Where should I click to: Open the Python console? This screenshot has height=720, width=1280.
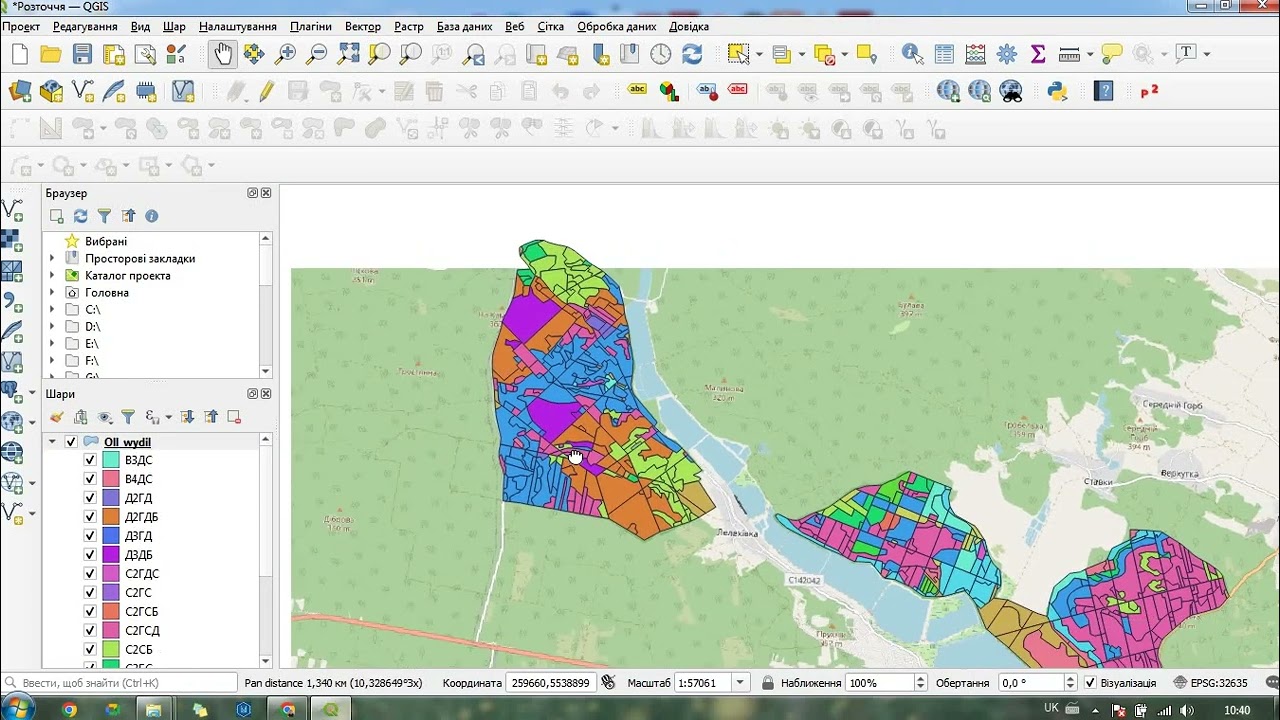(1057, 91)
